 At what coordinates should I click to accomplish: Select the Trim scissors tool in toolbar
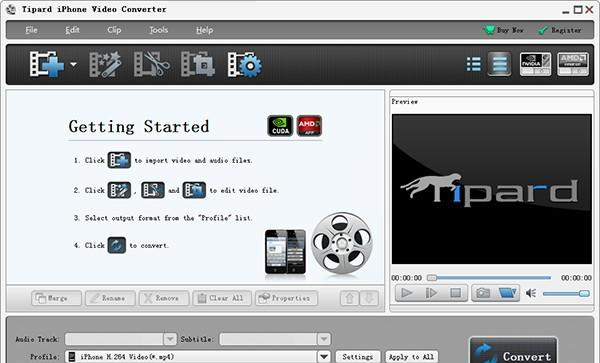point(152,64)
